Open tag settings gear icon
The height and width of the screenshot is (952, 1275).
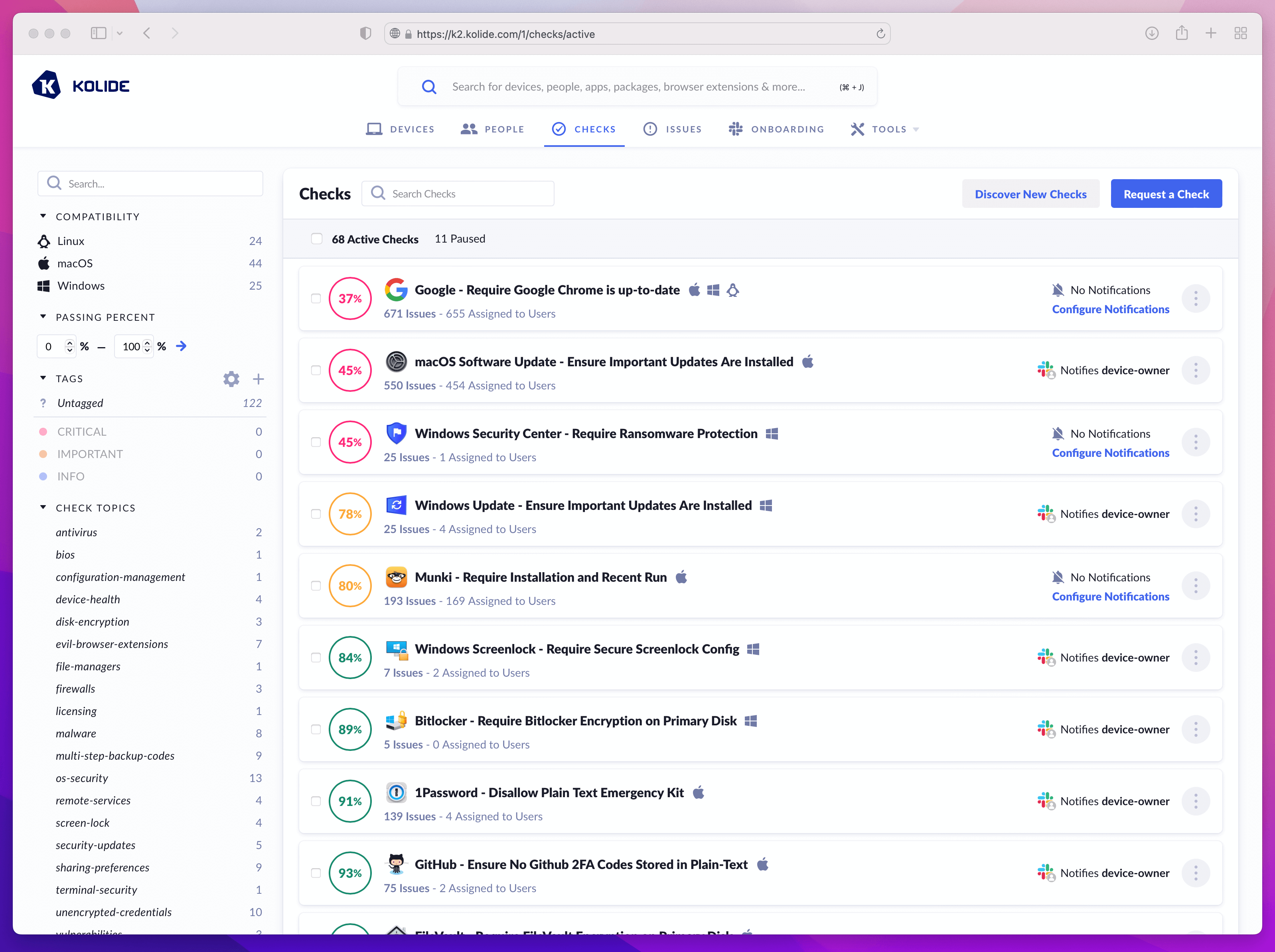point(231,379)
